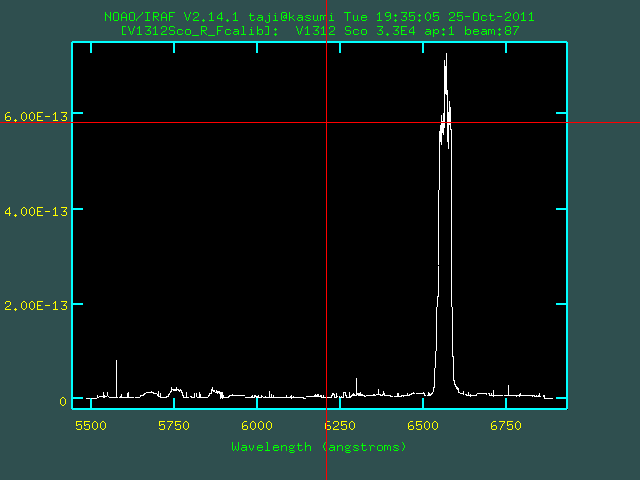Viewport: 640px width, 480px height.
Task: Click the V1312Sco_R_Fcalib file name text
Action: coord(195,31)
